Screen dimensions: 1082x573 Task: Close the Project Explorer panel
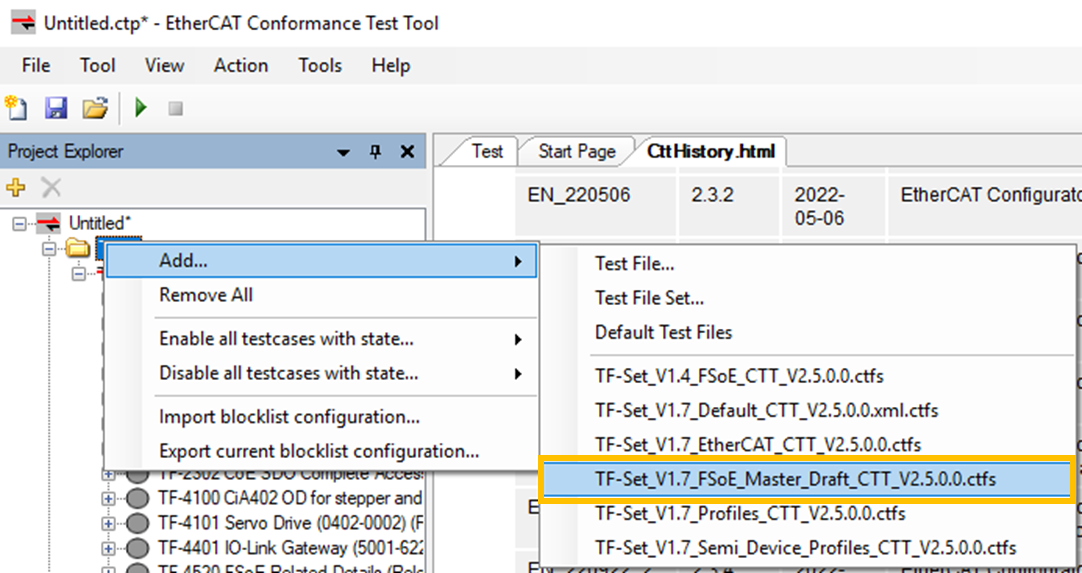tap(407, 152)
